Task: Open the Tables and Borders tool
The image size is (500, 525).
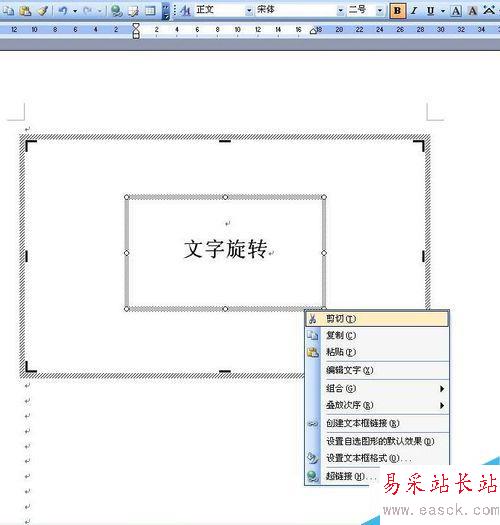Action: coord(133,11)
